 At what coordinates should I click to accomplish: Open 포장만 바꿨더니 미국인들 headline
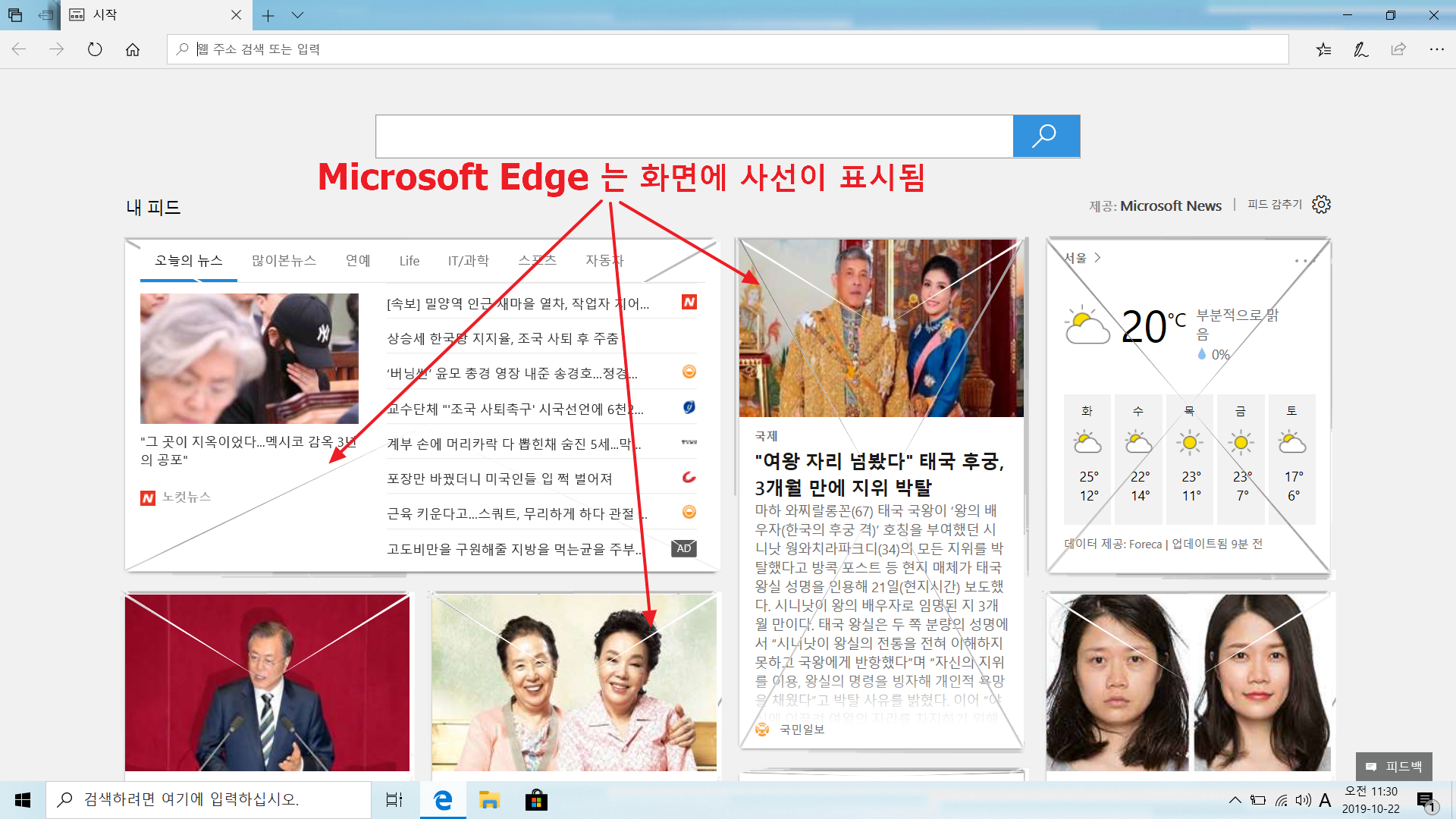pyautogui.click(x=500, y=479)
